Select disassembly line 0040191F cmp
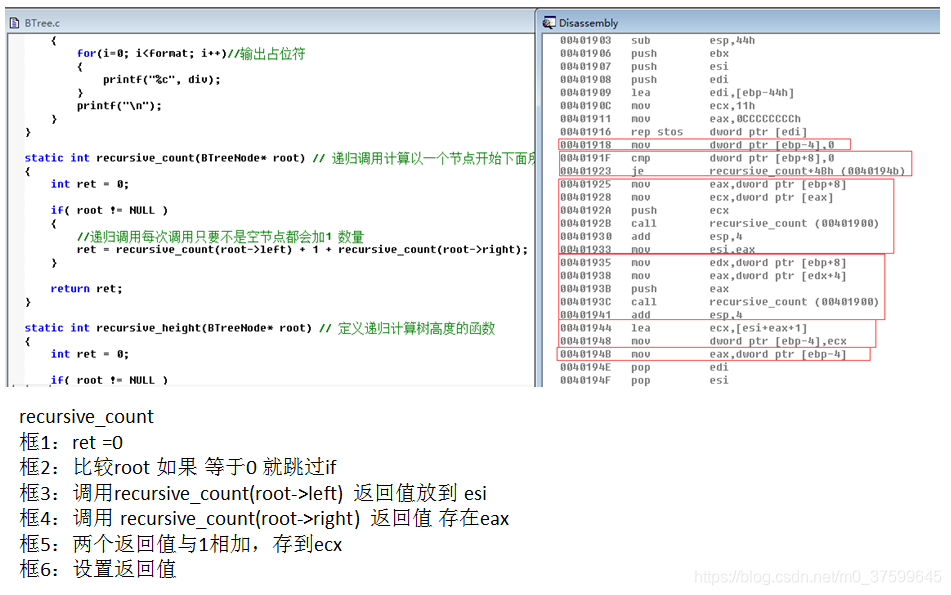The height and width of the screenshot is (595, 951). (697, 158)
